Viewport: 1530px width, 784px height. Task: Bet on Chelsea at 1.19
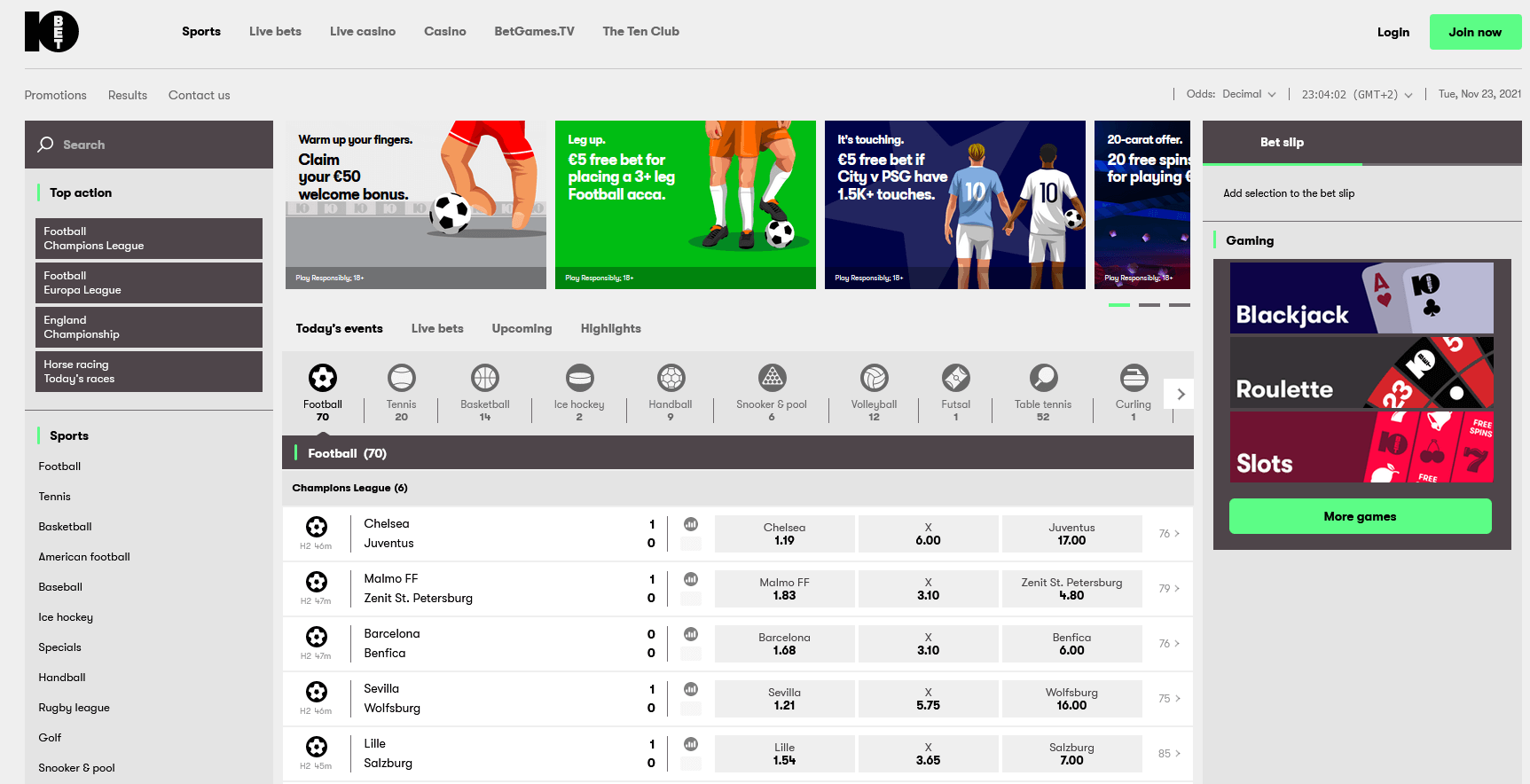pyautogui.click(x=785, y=534)
